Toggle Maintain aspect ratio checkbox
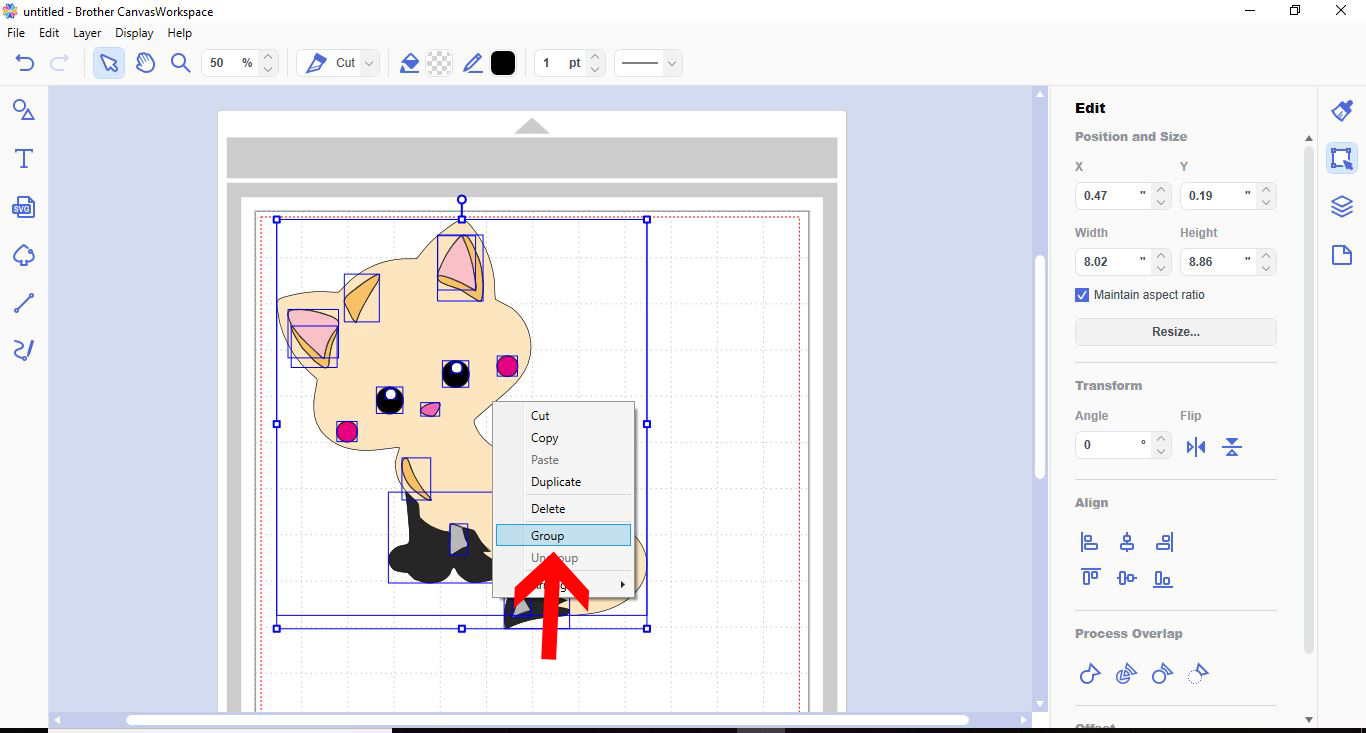Image resolution: width=1366 pixels, height=733 pixels. tap(1081, 294)
